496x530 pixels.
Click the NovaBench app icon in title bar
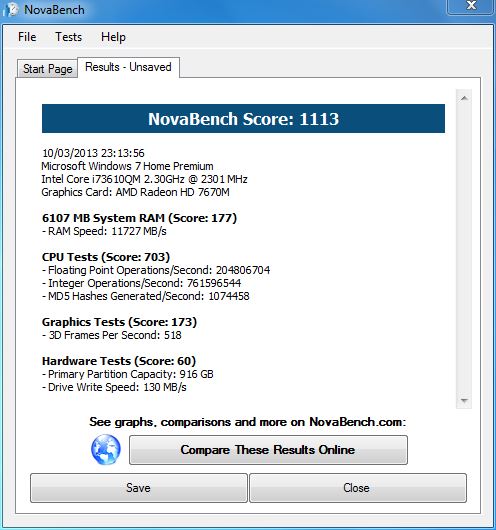[11, 9]
